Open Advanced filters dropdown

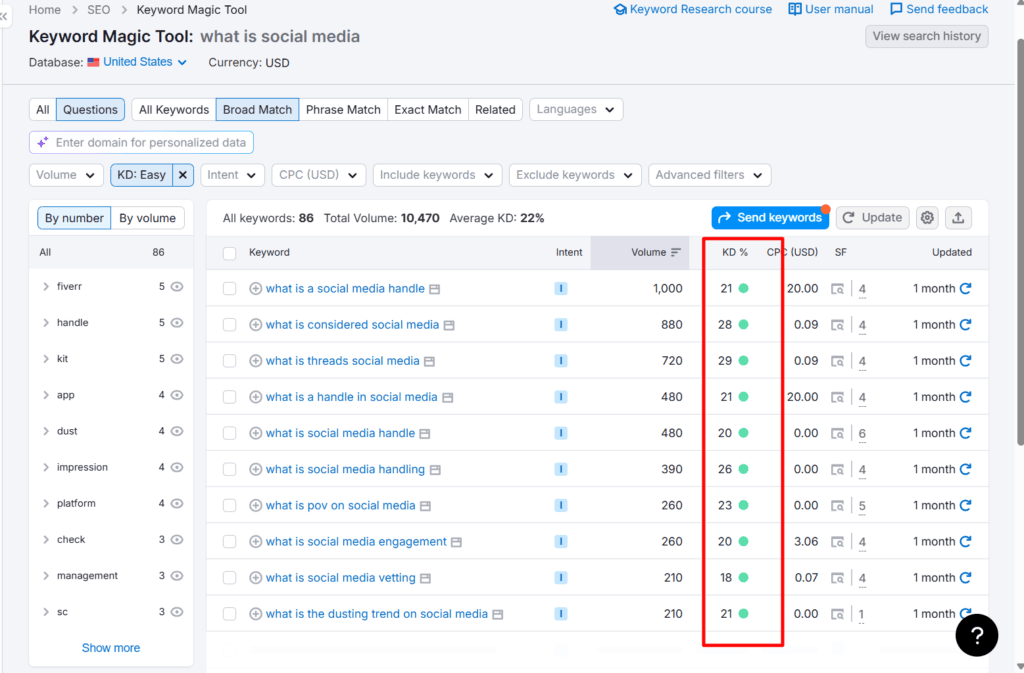pyautogui.click(x=709, y=175)
